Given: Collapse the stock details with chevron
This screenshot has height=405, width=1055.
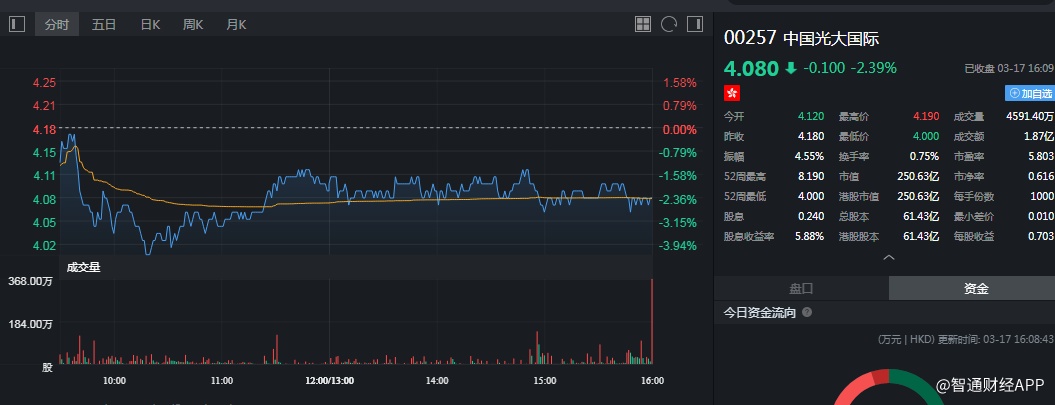Looking at the screenshot, I should point(888,257).
